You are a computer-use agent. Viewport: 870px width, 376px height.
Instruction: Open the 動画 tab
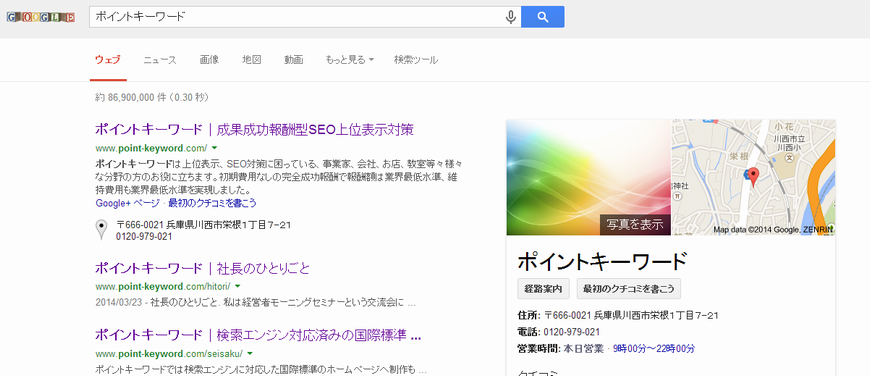coord(294,60)
